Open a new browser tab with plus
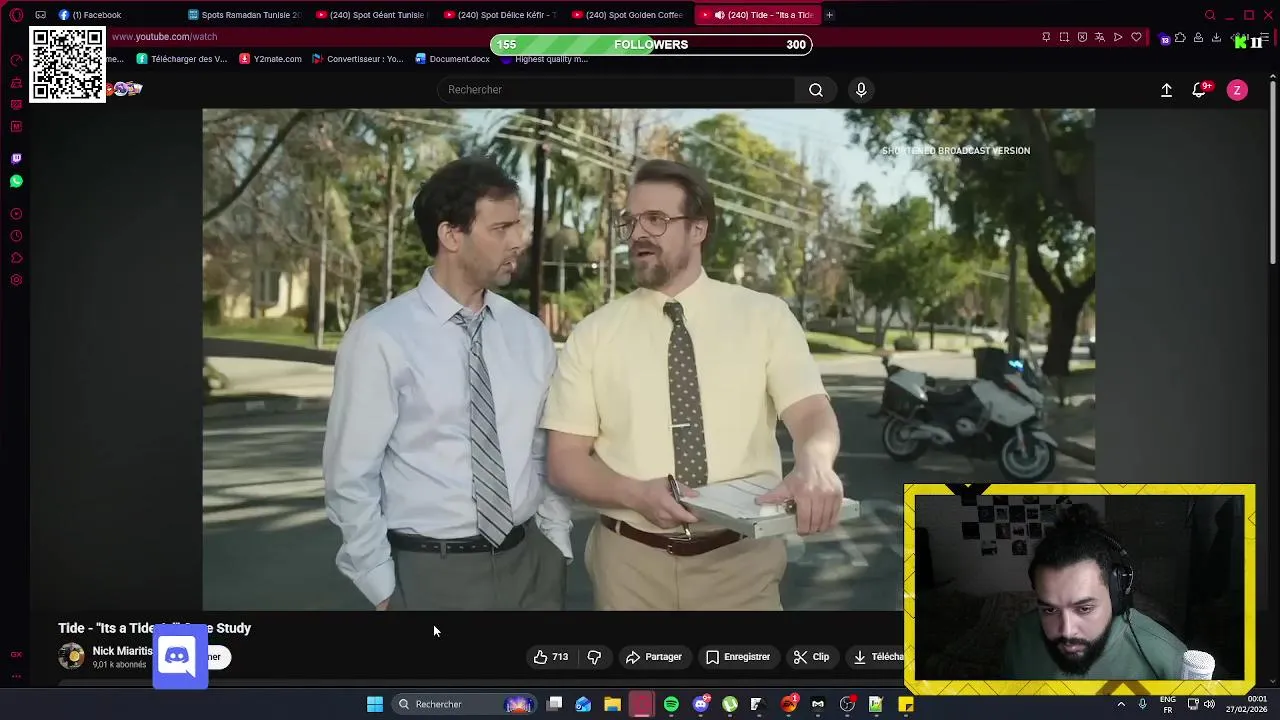 [829, 15]
